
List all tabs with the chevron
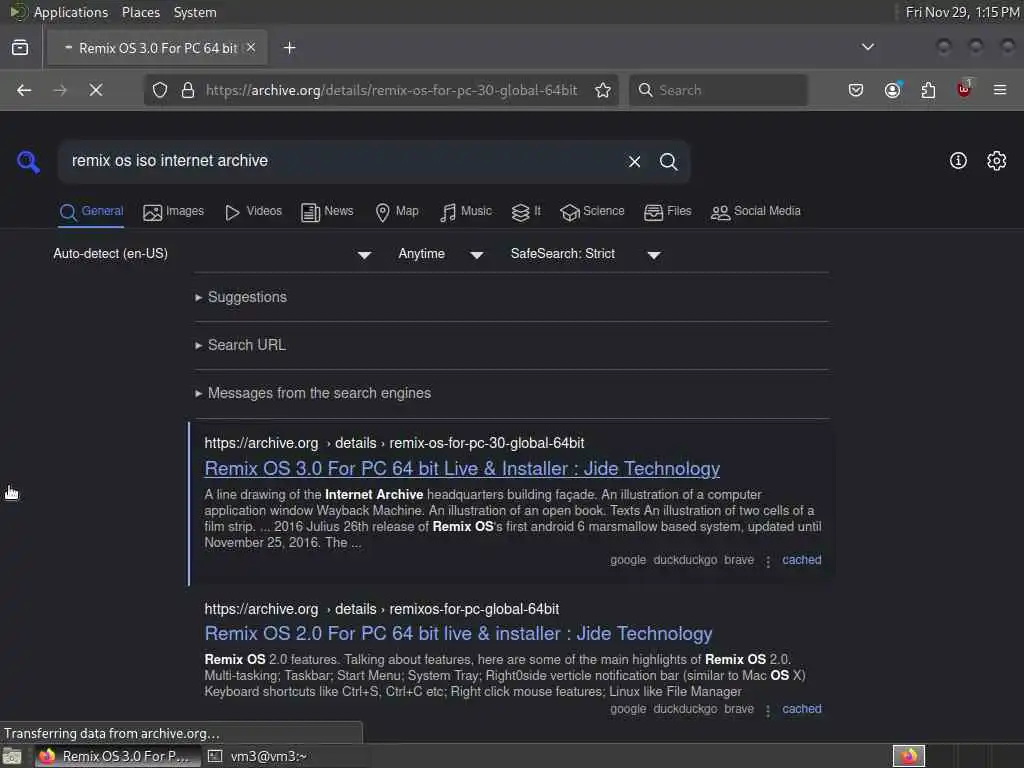click(868, 47)
